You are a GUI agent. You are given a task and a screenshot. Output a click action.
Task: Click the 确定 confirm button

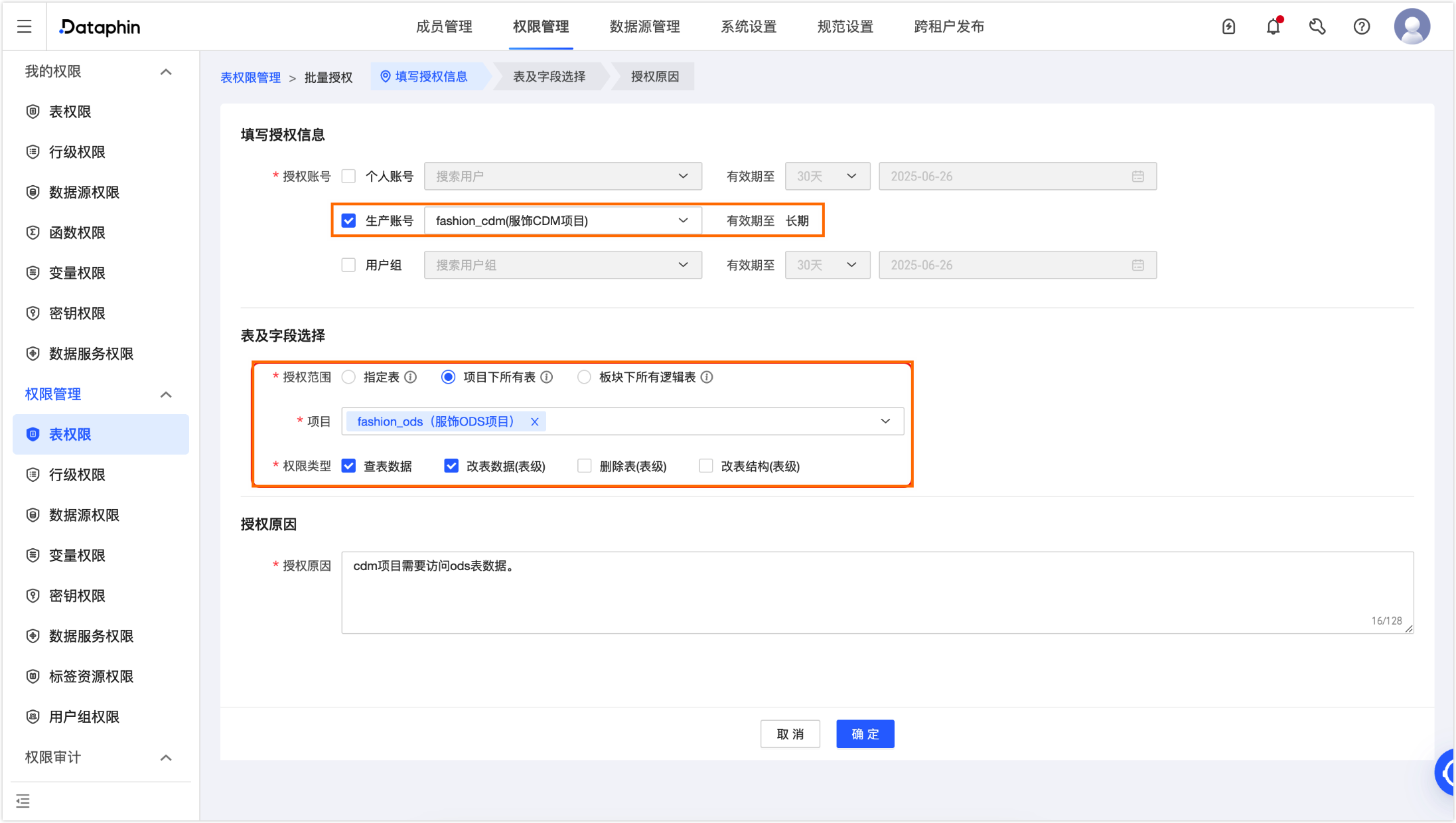coord(865,734)
